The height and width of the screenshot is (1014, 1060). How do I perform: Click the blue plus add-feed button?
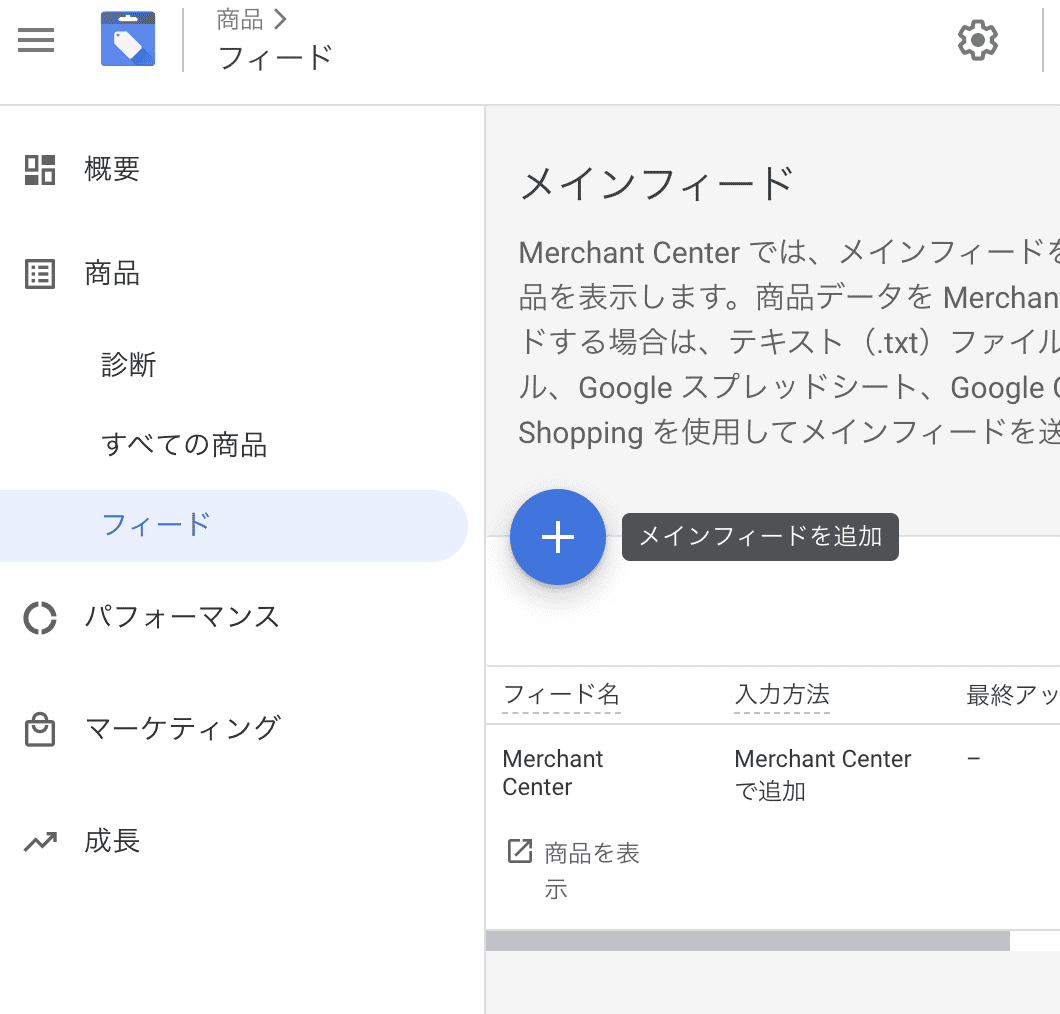(558, 537)
